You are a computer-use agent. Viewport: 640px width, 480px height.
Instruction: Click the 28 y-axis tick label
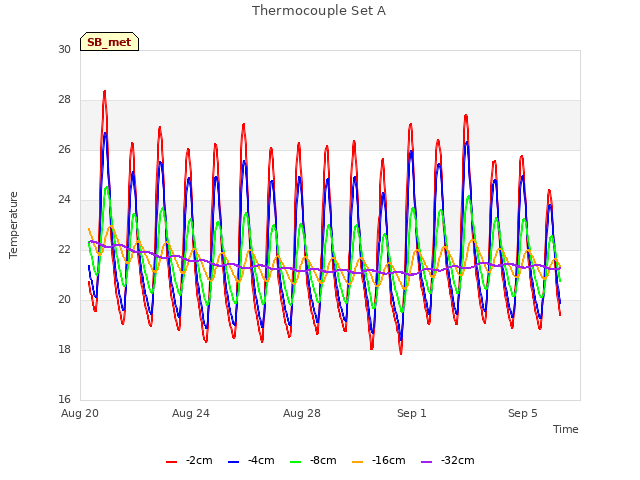(x=64, y=100)
